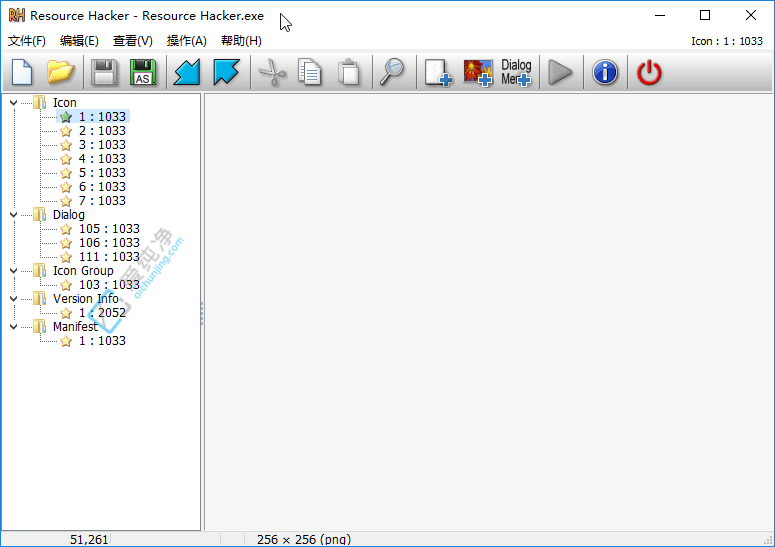Click the status bar resize grip

pos(768,540)
